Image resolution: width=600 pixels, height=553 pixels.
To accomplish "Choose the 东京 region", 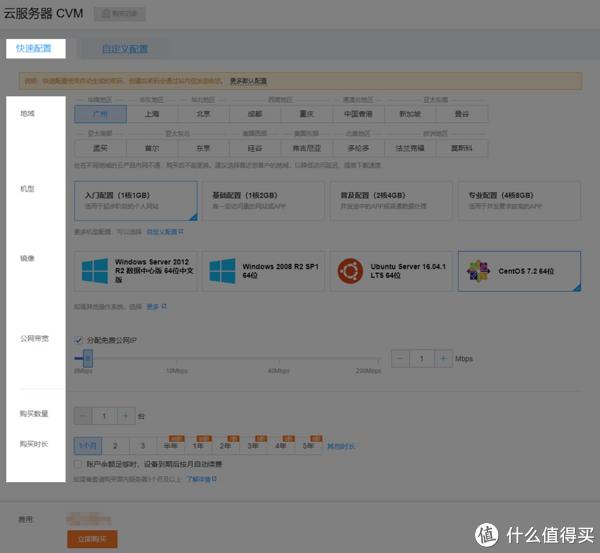I will click(x=204, y=148).
